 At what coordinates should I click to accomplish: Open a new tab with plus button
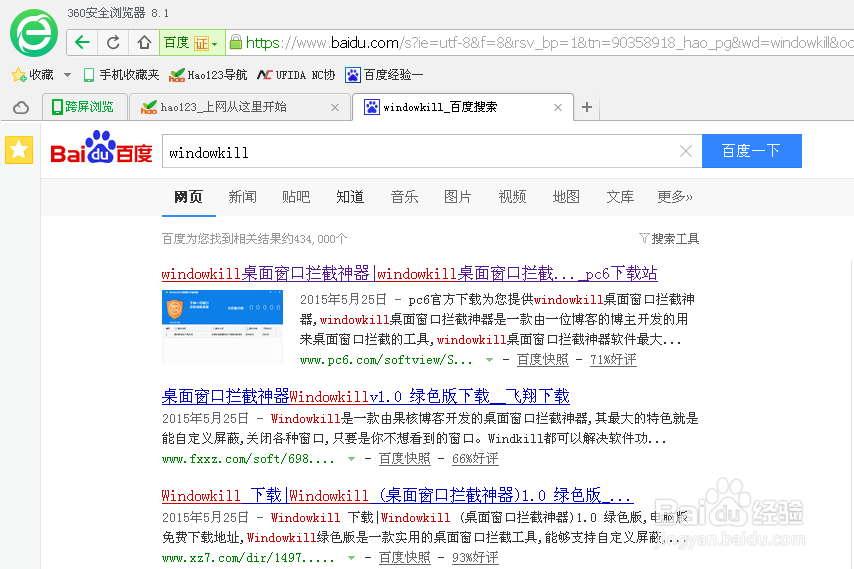tap(587, 107)
